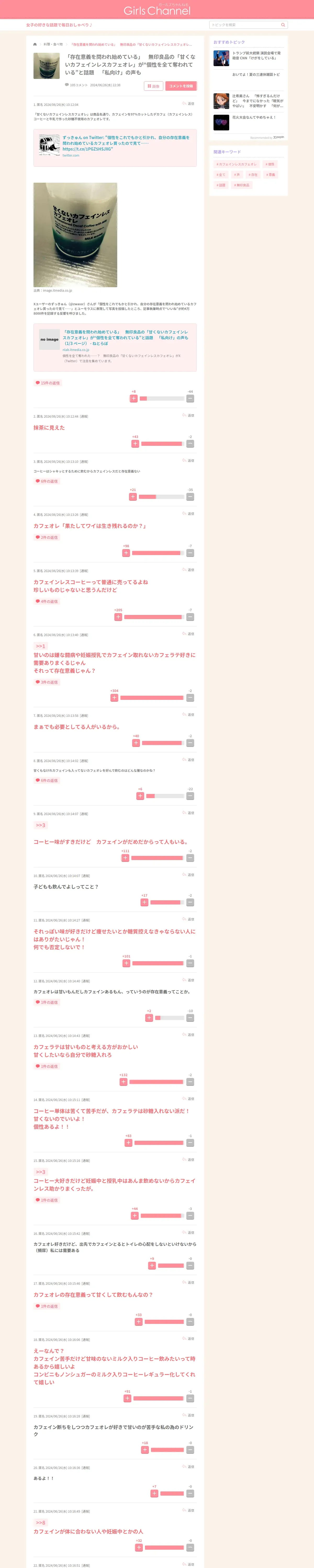Click the search magnifier icon in the header
The image size is (314, 1568).
[283, 25]
